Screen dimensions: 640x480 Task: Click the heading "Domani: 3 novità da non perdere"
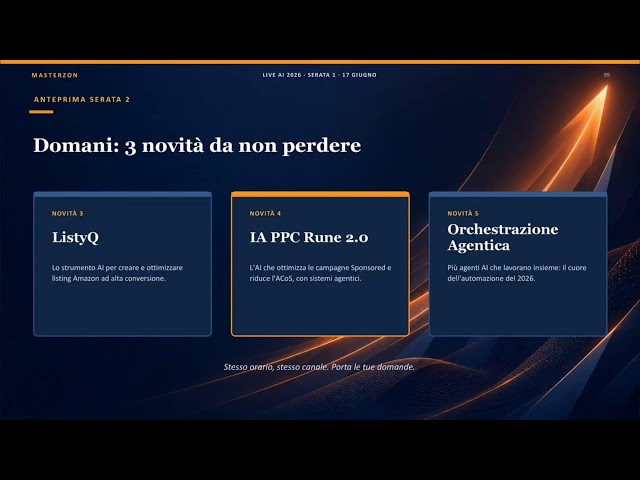point(197,146)
